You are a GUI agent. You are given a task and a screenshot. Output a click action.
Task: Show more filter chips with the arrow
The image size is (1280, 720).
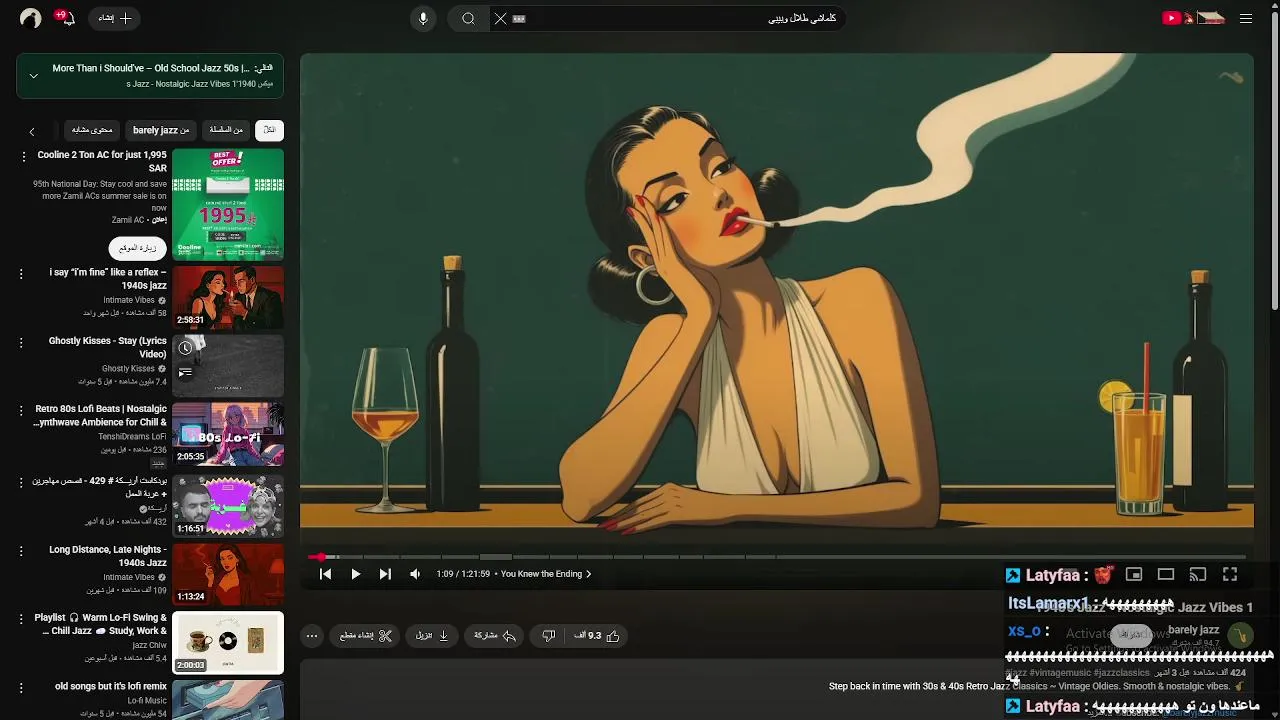point(31,131)
